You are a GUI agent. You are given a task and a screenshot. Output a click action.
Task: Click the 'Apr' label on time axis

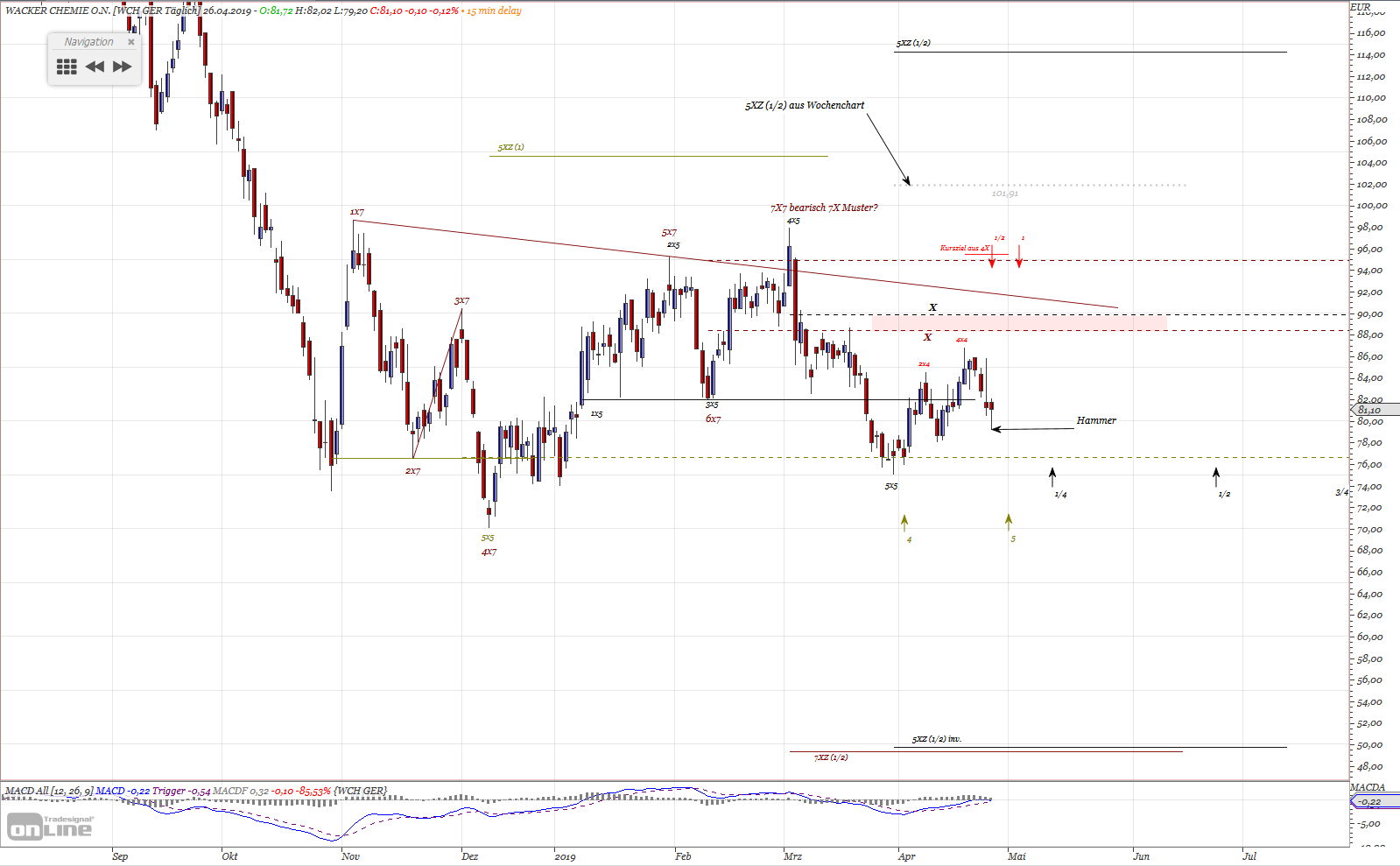pyautogui.click(x=906, y=856)
